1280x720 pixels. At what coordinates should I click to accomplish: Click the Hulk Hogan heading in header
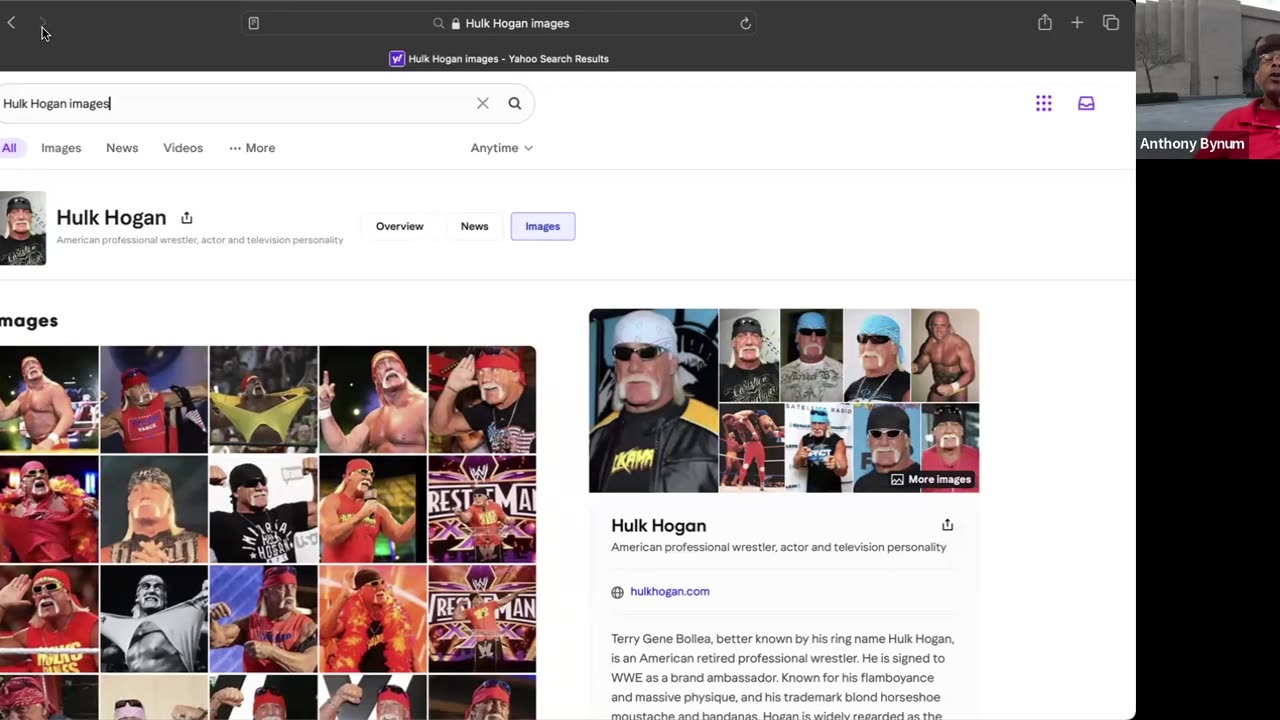[x=111, y=217]
